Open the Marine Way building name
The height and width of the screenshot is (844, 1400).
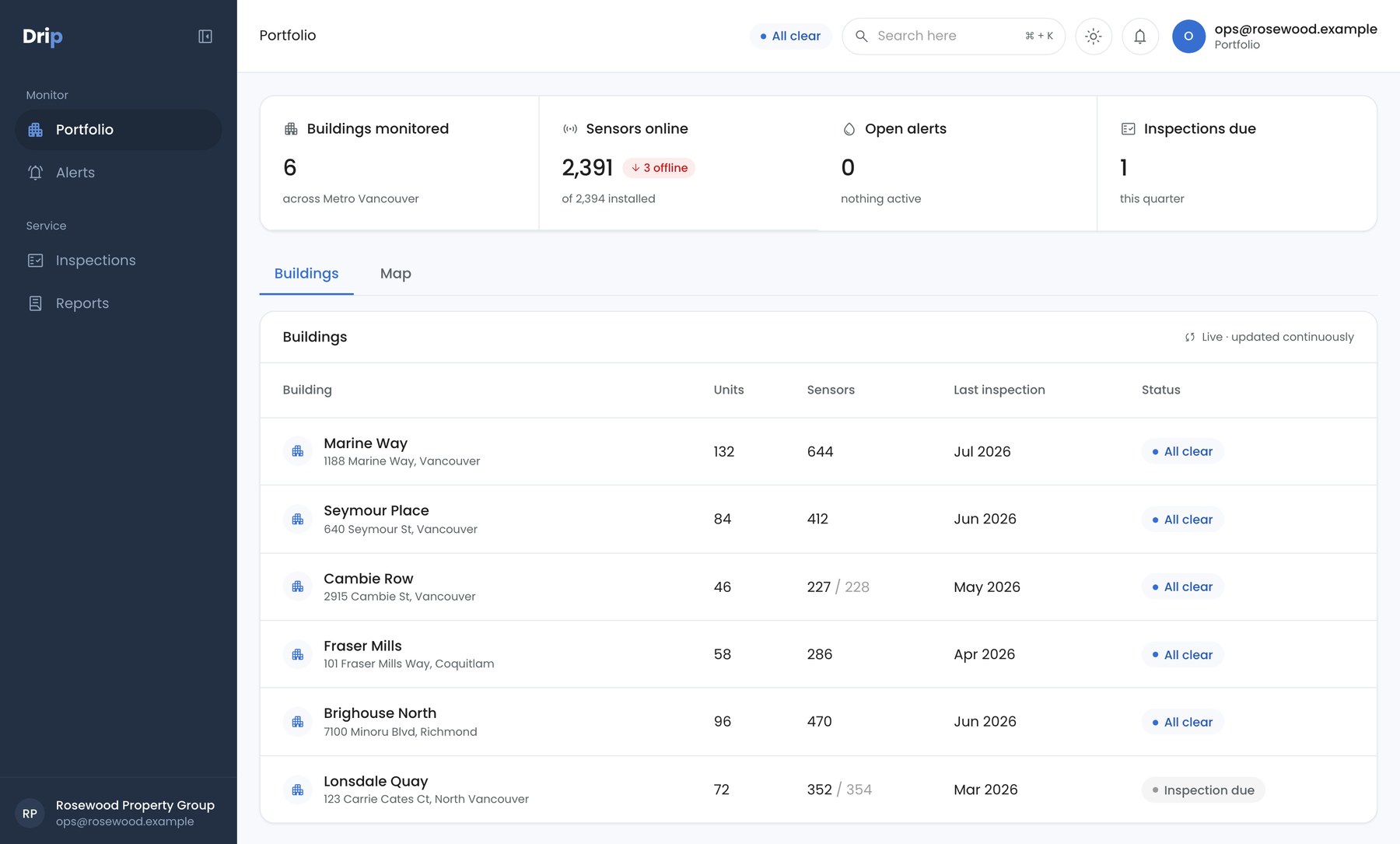pyautogui.click(x=366, y=443)
